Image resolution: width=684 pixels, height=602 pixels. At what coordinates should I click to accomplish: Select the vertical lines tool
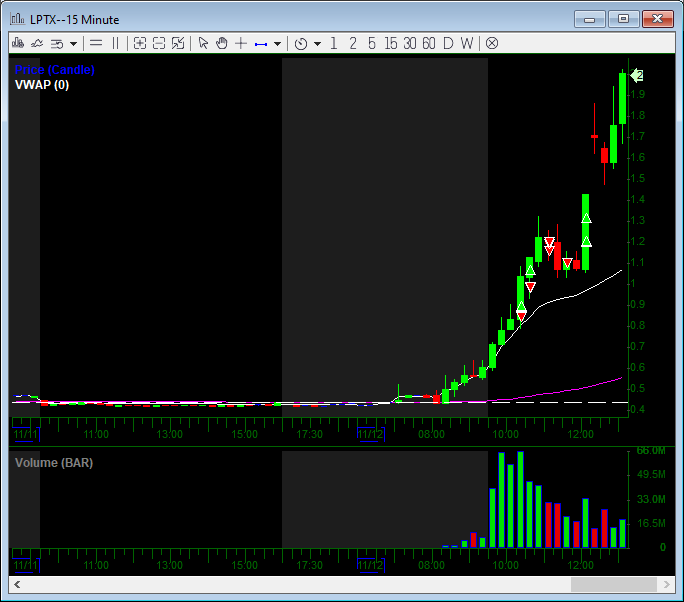(x=115, y=43)
